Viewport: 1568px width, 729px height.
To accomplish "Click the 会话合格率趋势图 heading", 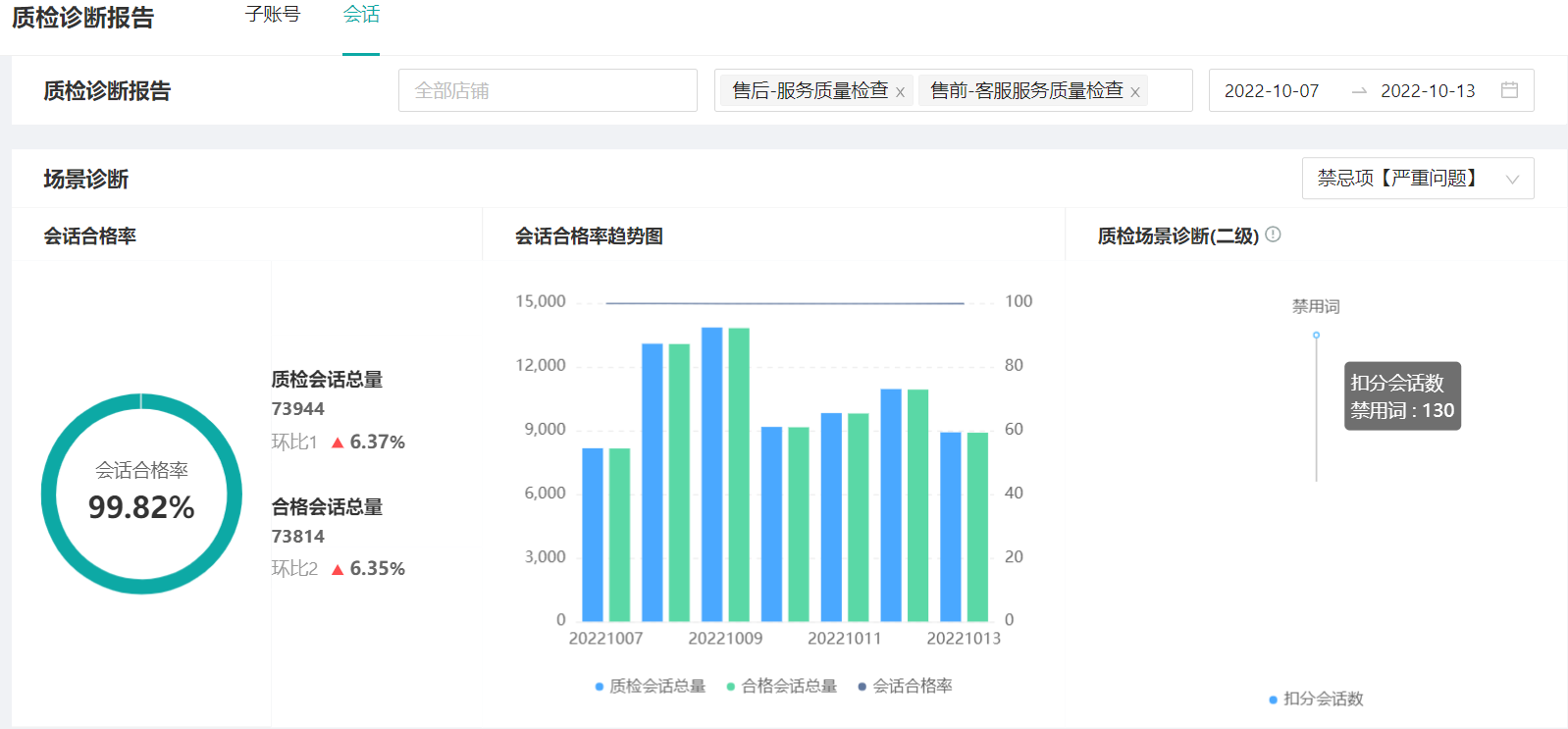I will 589,236.
